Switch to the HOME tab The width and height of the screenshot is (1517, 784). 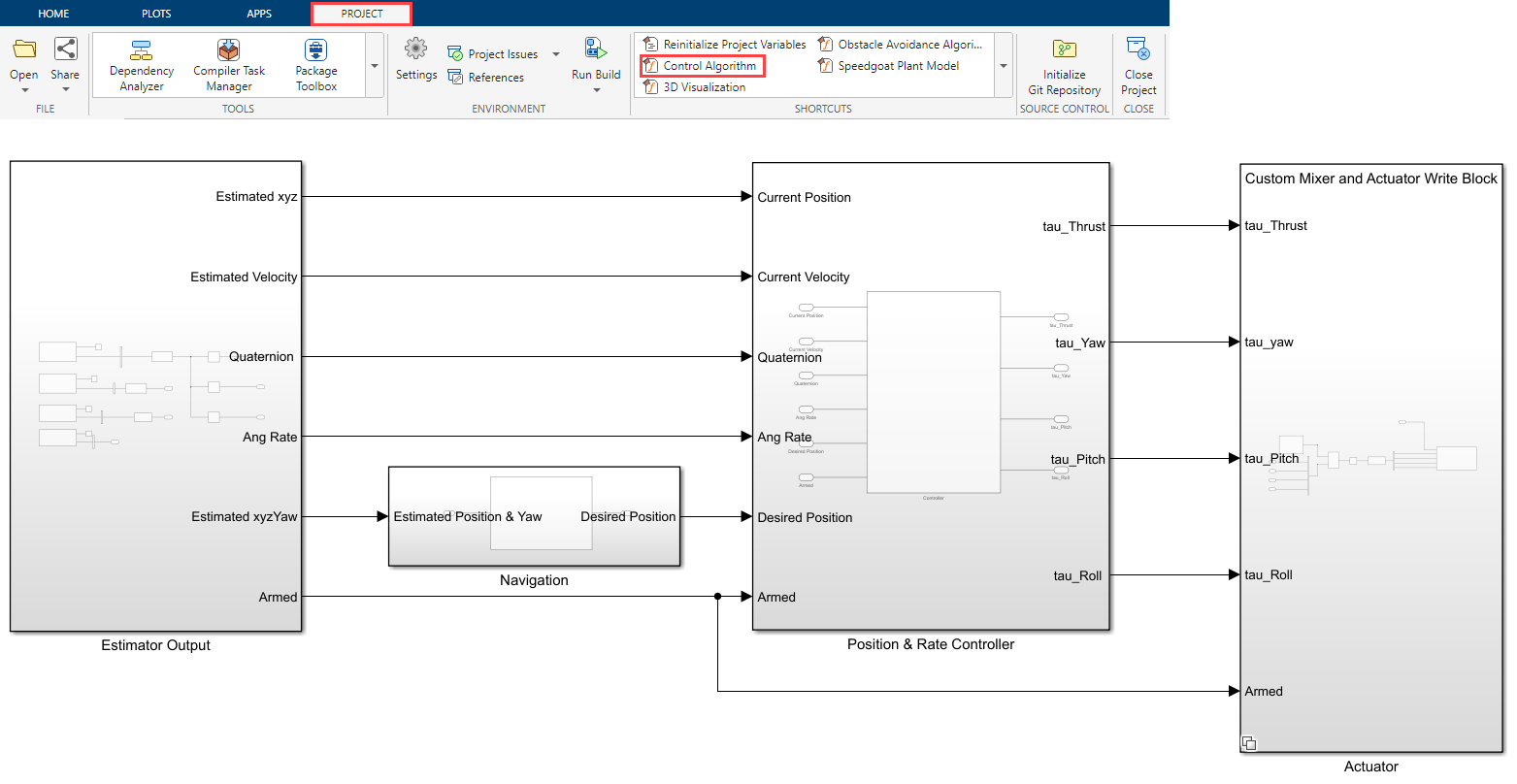pos(54,14)
